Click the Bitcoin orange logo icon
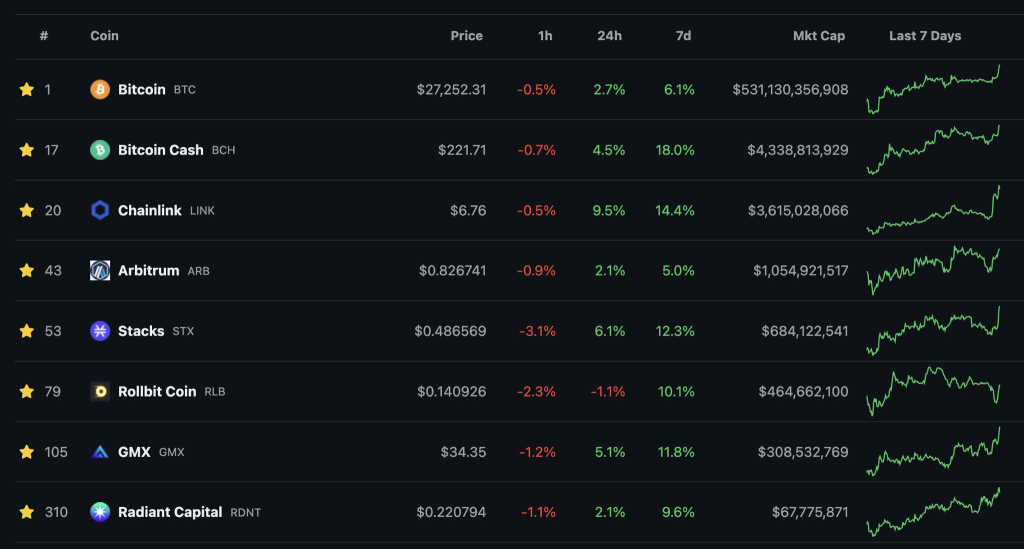 [100, 89]
